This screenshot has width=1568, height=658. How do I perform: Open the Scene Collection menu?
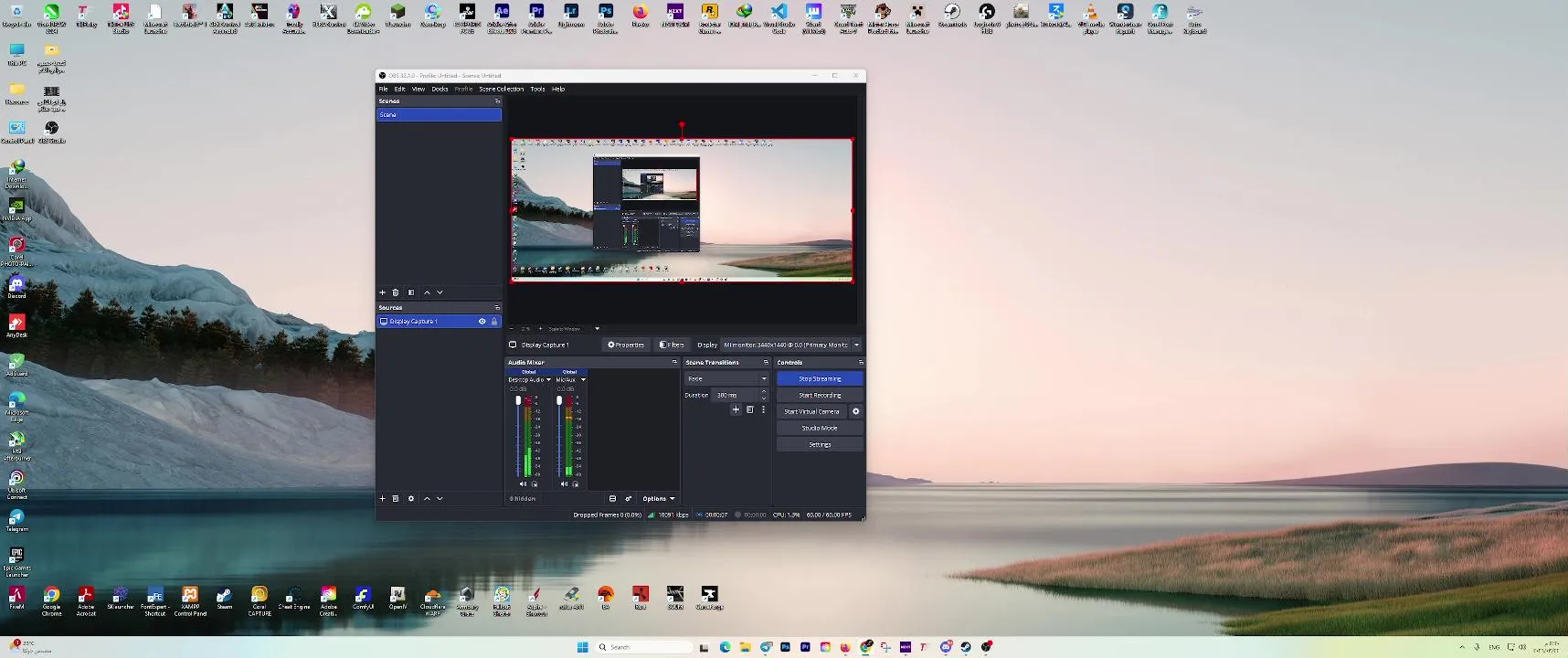502,89
